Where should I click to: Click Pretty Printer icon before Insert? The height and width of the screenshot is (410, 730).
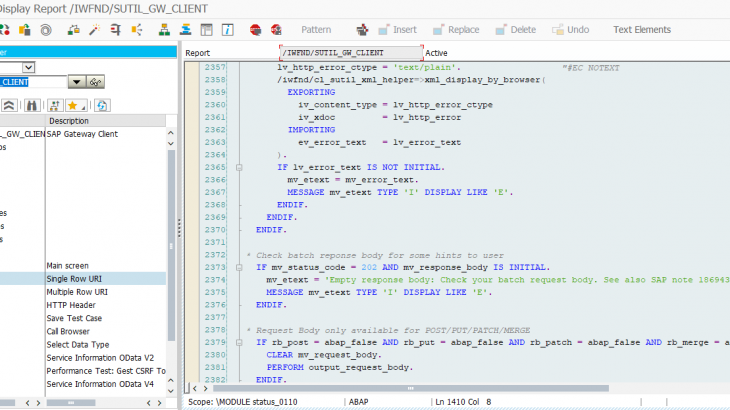coord(362,30)
